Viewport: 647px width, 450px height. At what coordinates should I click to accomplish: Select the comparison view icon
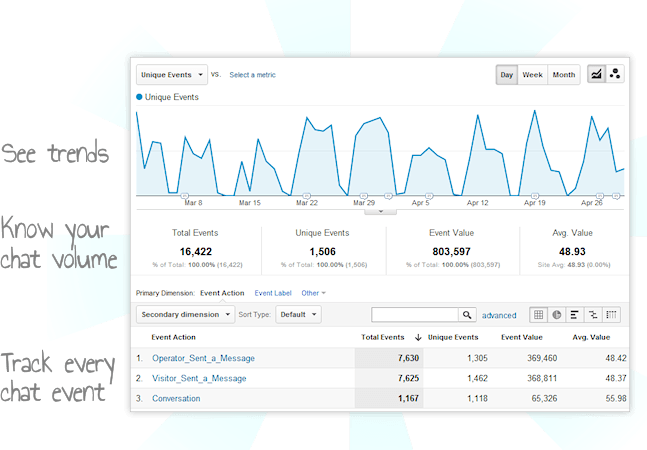[593, 314]
